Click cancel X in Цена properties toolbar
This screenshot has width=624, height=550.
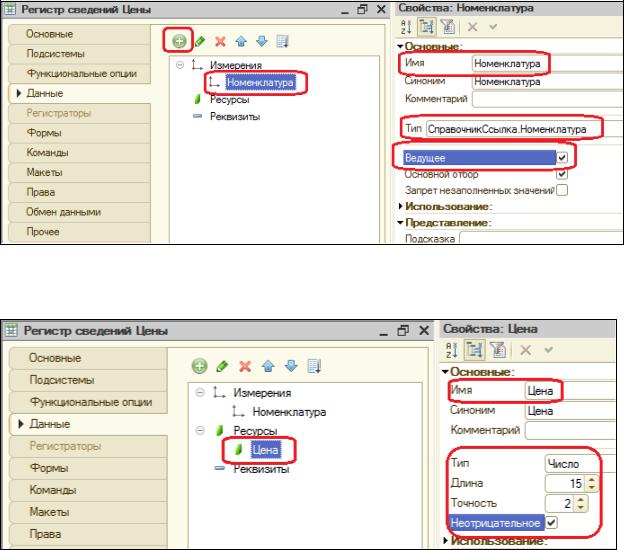click(526, 350)
